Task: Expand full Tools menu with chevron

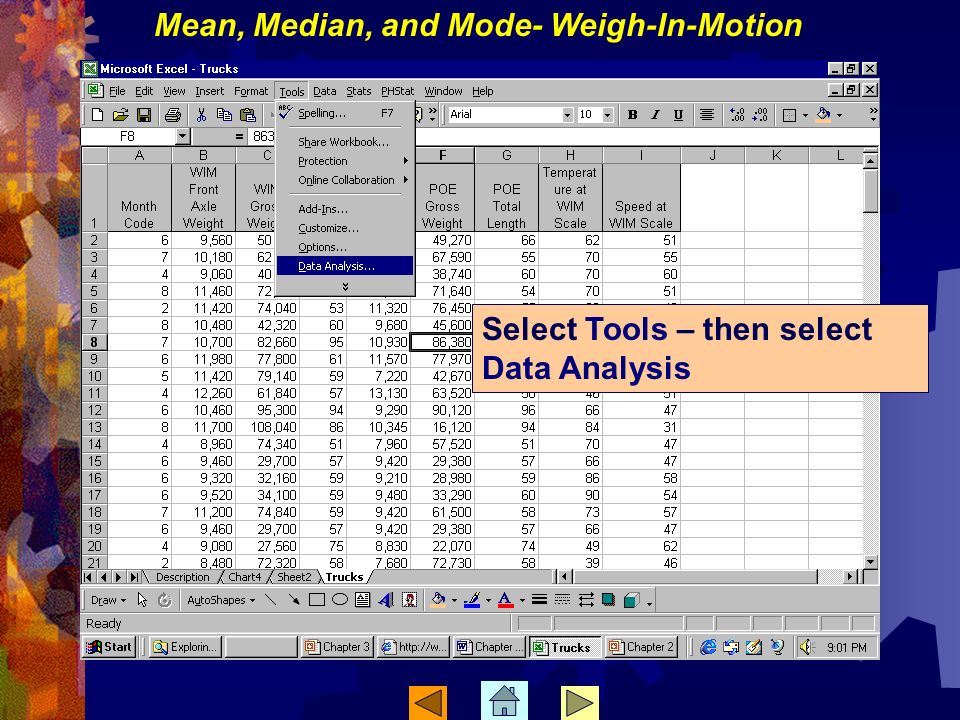Action: click(345, 287)
